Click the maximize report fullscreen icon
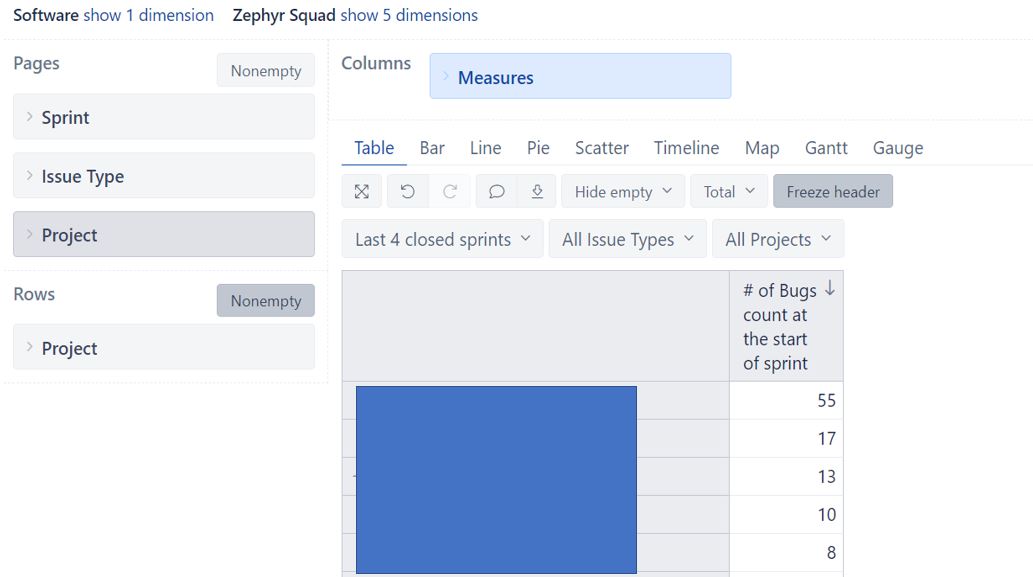The height and width of the screenshot is (577, 1033). click(362, 192)
